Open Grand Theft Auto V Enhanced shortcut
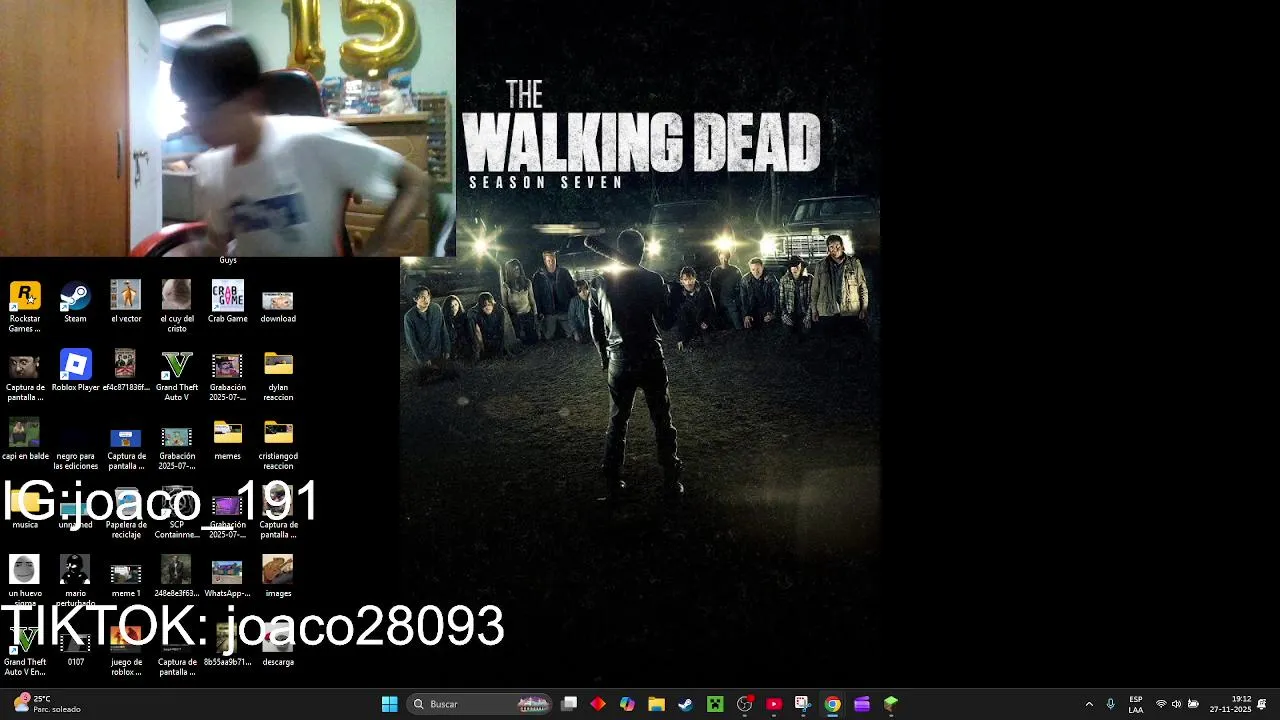This screenshot has width=1280, height=720. pyautogui.click(x=25, y=651)
